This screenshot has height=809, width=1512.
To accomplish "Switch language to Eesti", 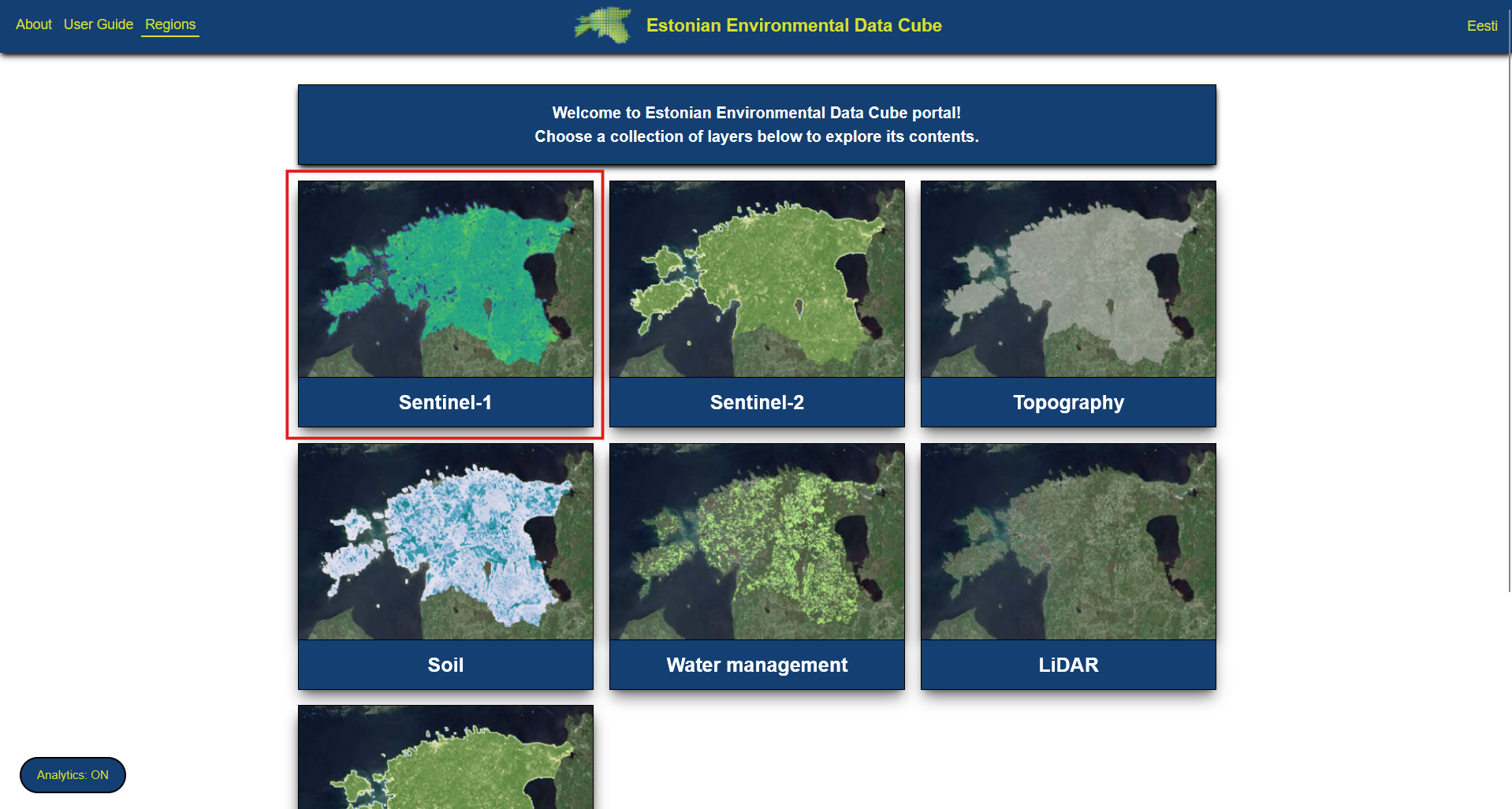I will (1481, 26).
